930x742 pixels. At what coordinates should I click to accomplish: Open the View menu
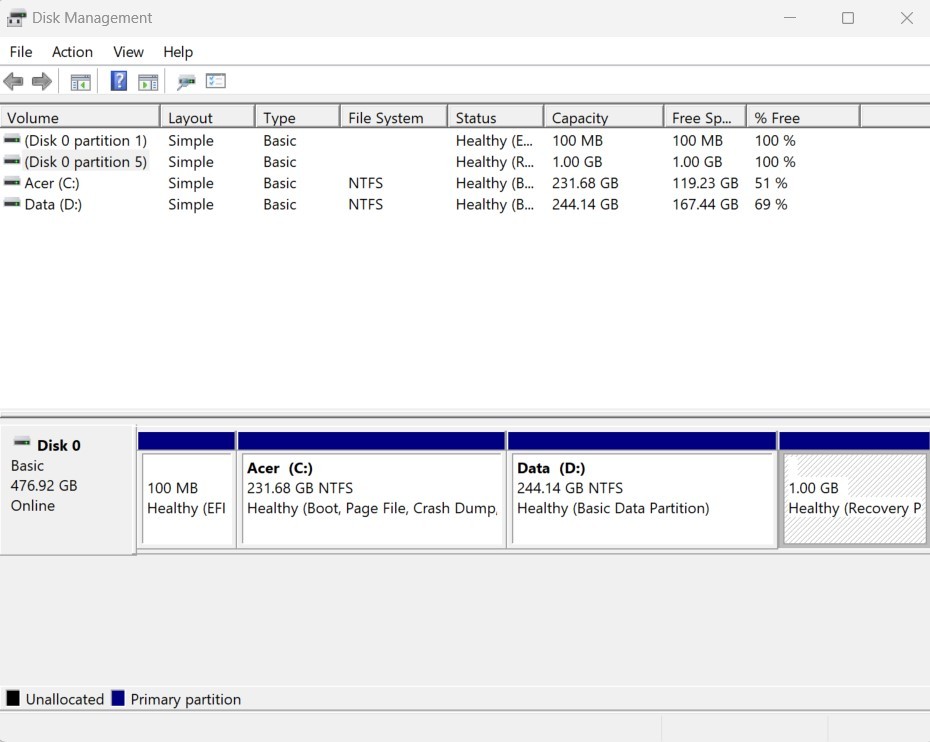128,52
